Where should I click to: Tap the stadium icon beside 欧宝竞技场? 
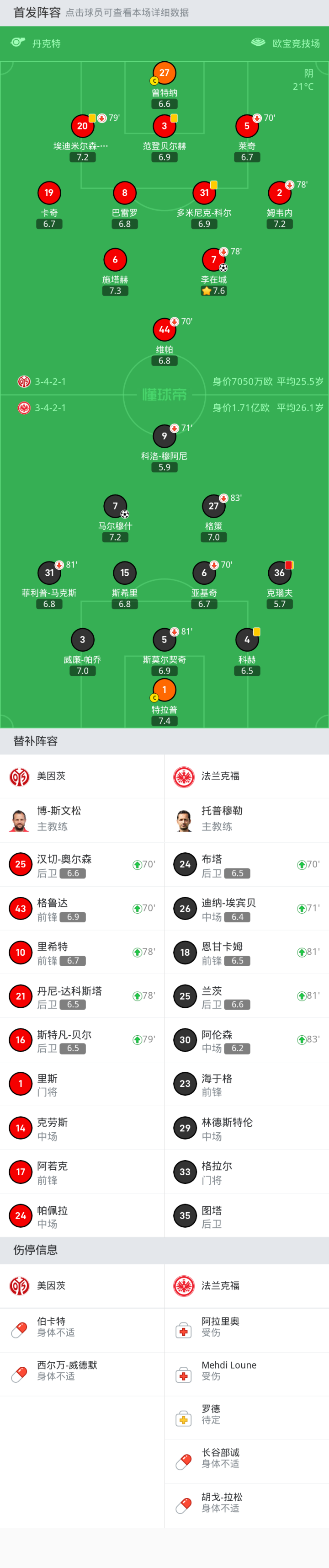[258, 43]
